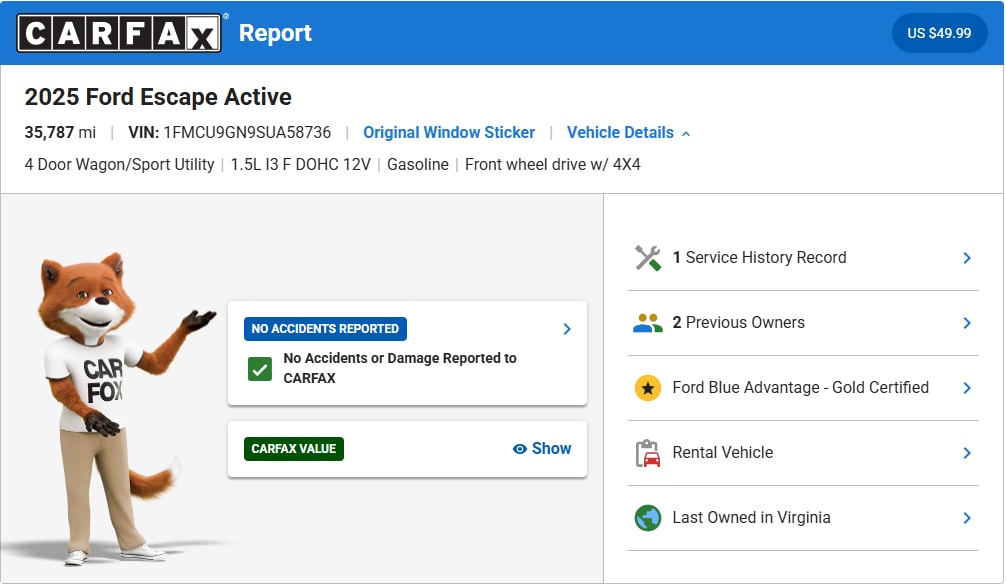Screen dimensions: 1006x585
Task: Click the US $49.99 price button
Action: point(939,33)
